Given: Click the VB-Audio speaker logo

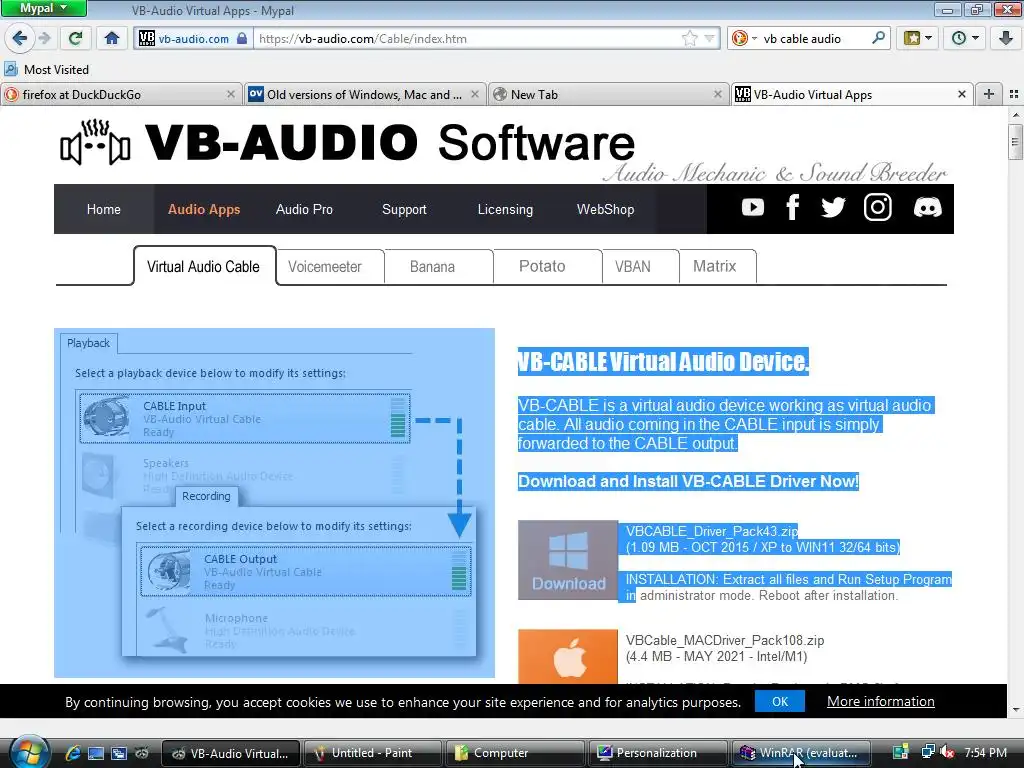Looking at the screenshot, I should click(95, 142).
